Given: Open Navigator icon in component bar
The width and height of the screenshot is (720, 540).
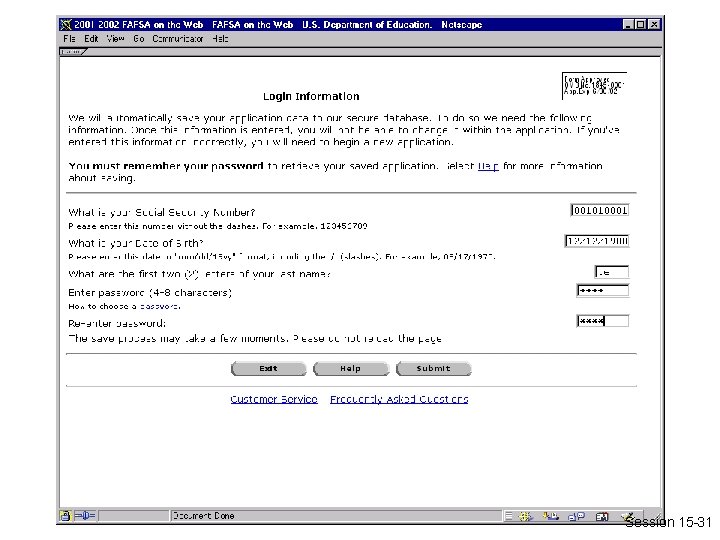Looking at the screenshot, I should click(x=525, y=516).
